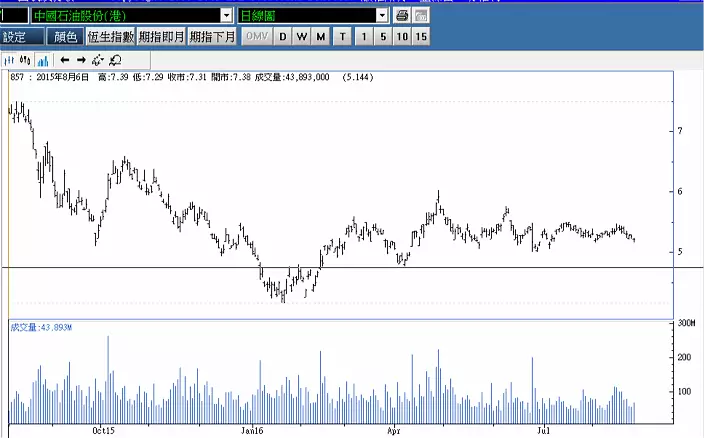
Task: Switch to candlestick chart style icon
Action: pos(25,60)
